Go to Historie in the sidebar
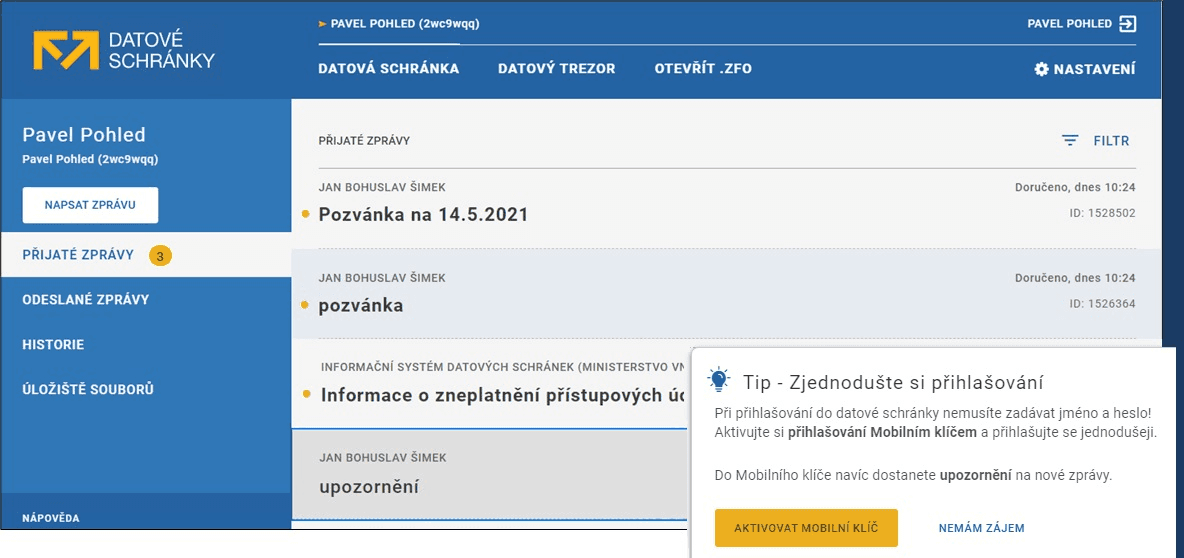Image resolution: width=1184 pixels, height=558 pixels. tap(53, 345)
